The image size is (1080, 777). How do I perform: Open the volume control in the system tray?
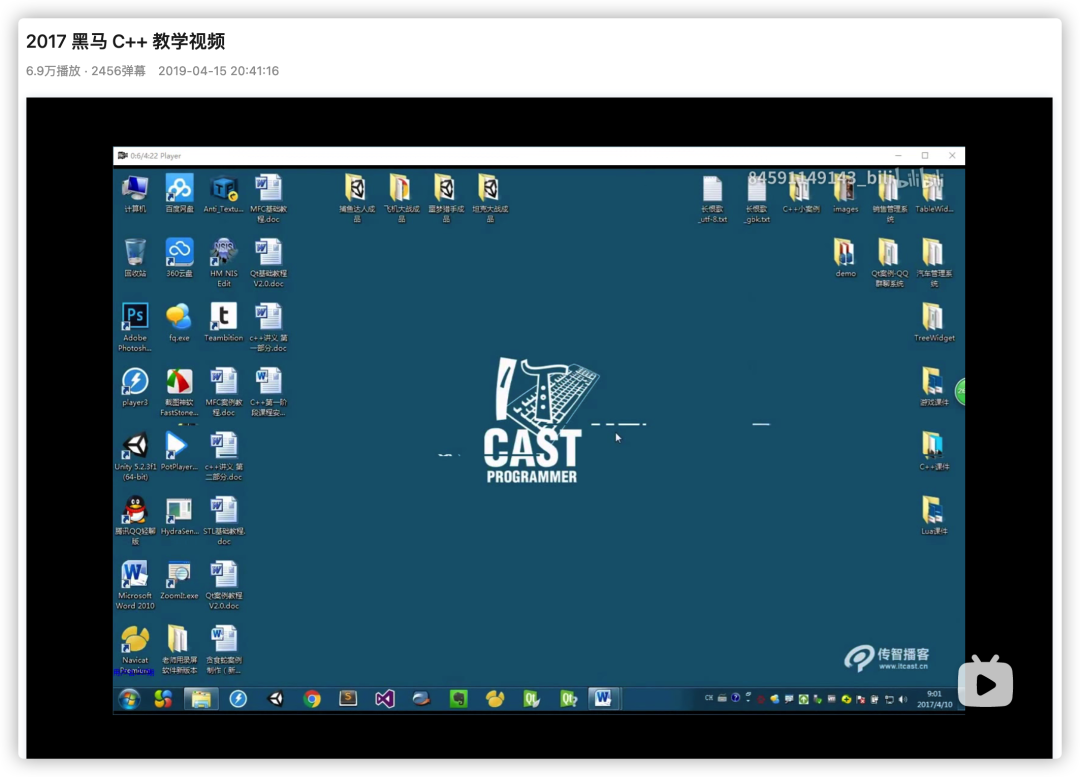coord(903,697)
